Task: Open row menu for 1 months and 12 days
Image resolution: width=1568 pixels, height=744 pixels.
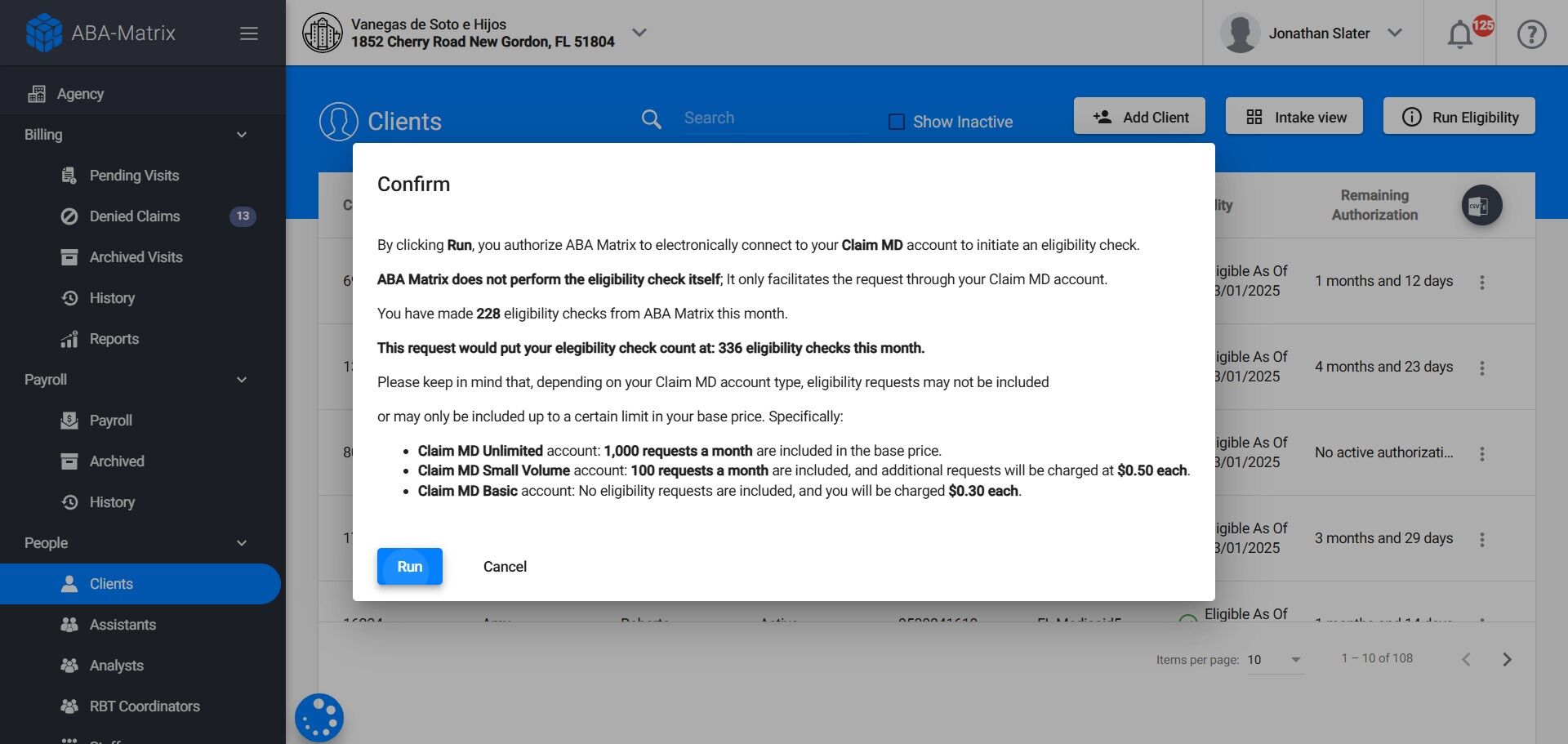Action: (1482, 283)
